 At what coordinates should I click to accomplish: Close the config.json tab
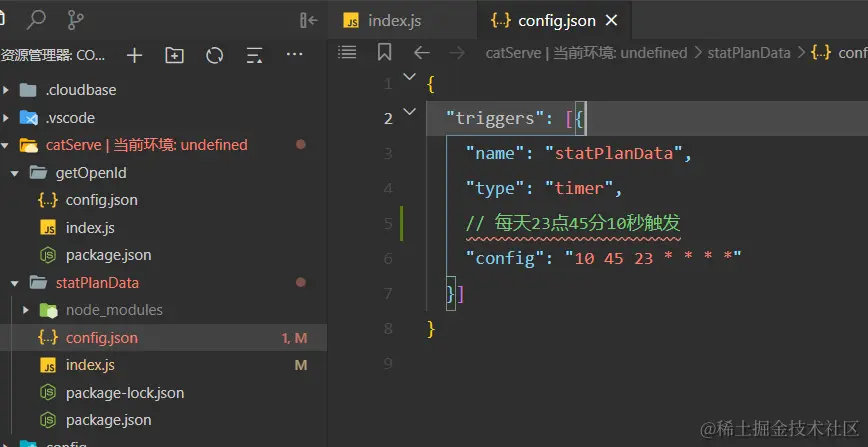(x=611, y=20)
